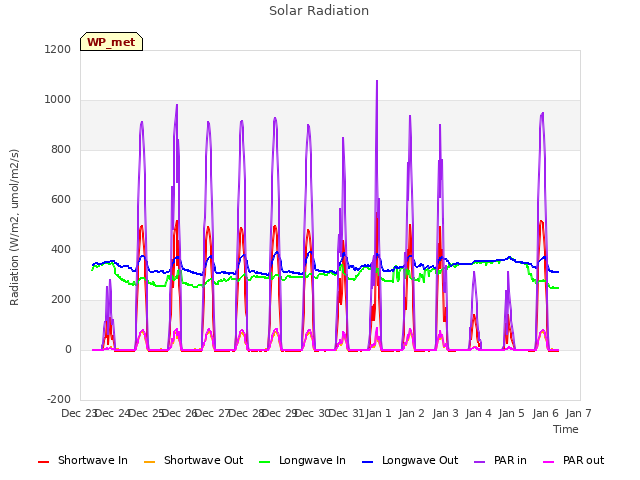Click the Radiation y-axis title
640x480 pixels.
[x=14, y=227]
